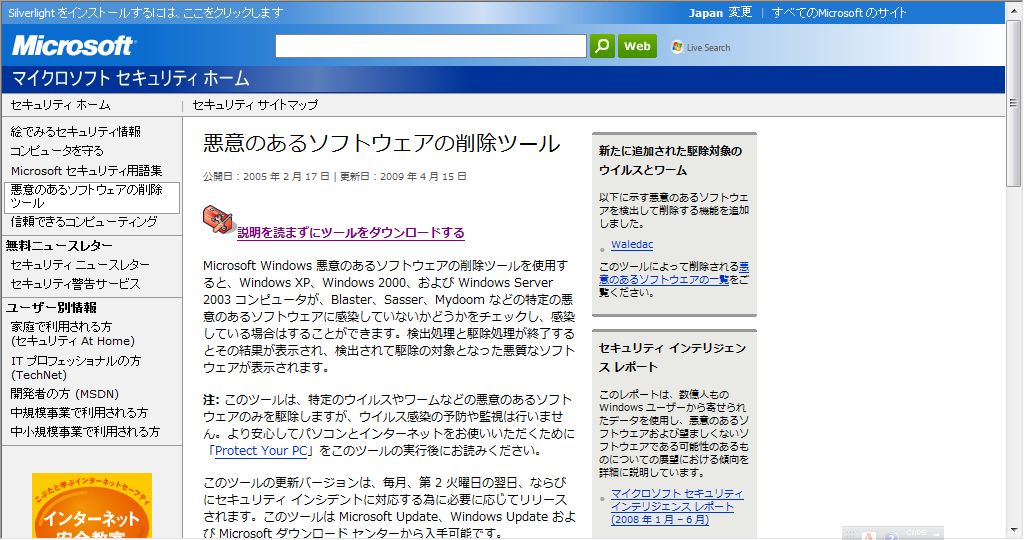Open the Protect Your PC link
This screenshot has width=1024, height=540.
[261, 451]
